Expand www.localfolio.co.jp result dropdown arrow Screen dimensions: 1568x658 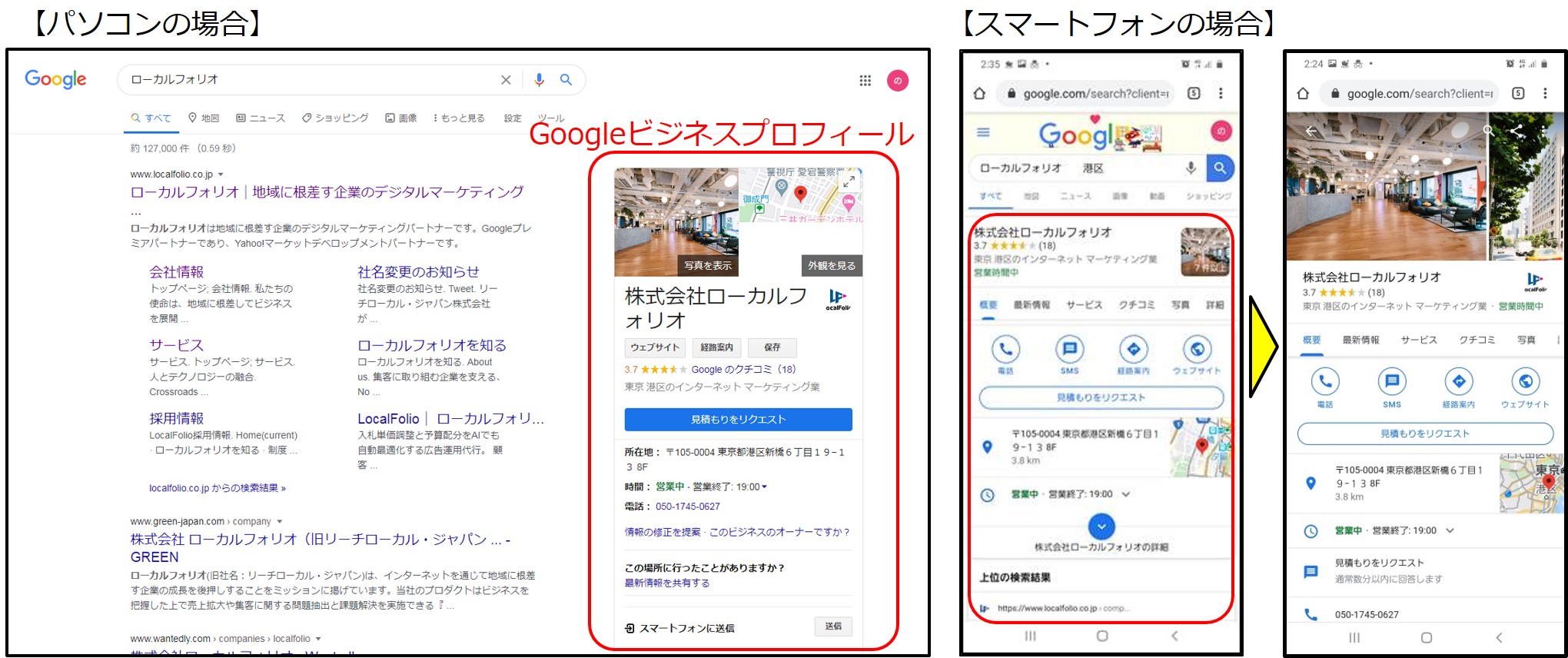coord(221,174)
